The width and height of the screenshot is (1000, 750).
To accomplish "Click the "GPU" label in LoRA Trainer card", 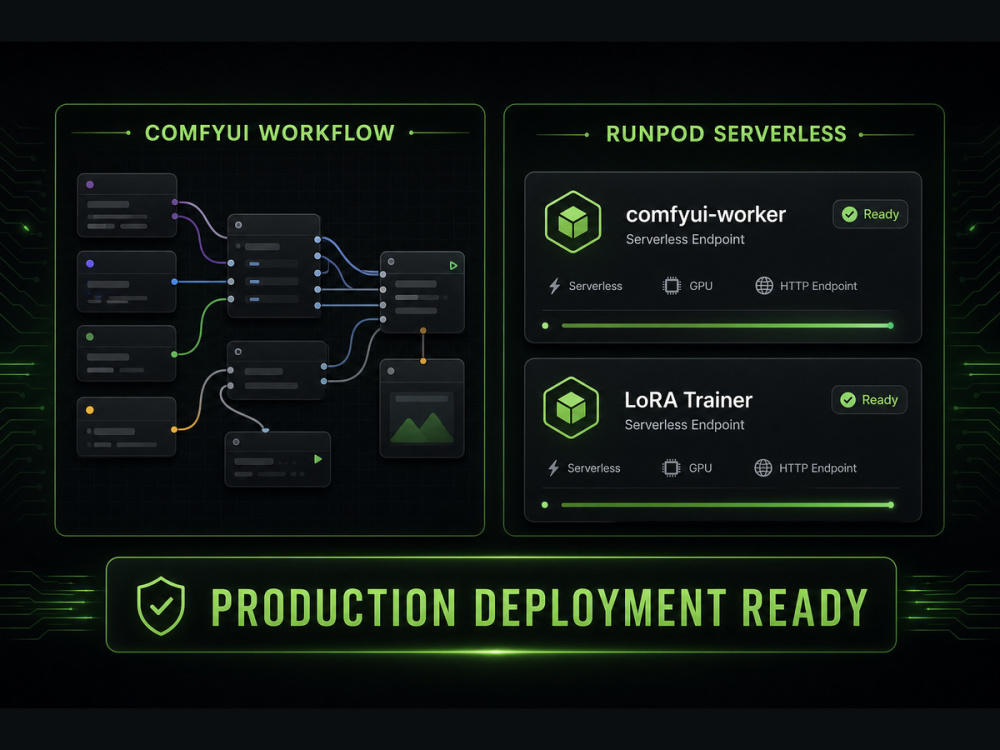I will point(700,468).
